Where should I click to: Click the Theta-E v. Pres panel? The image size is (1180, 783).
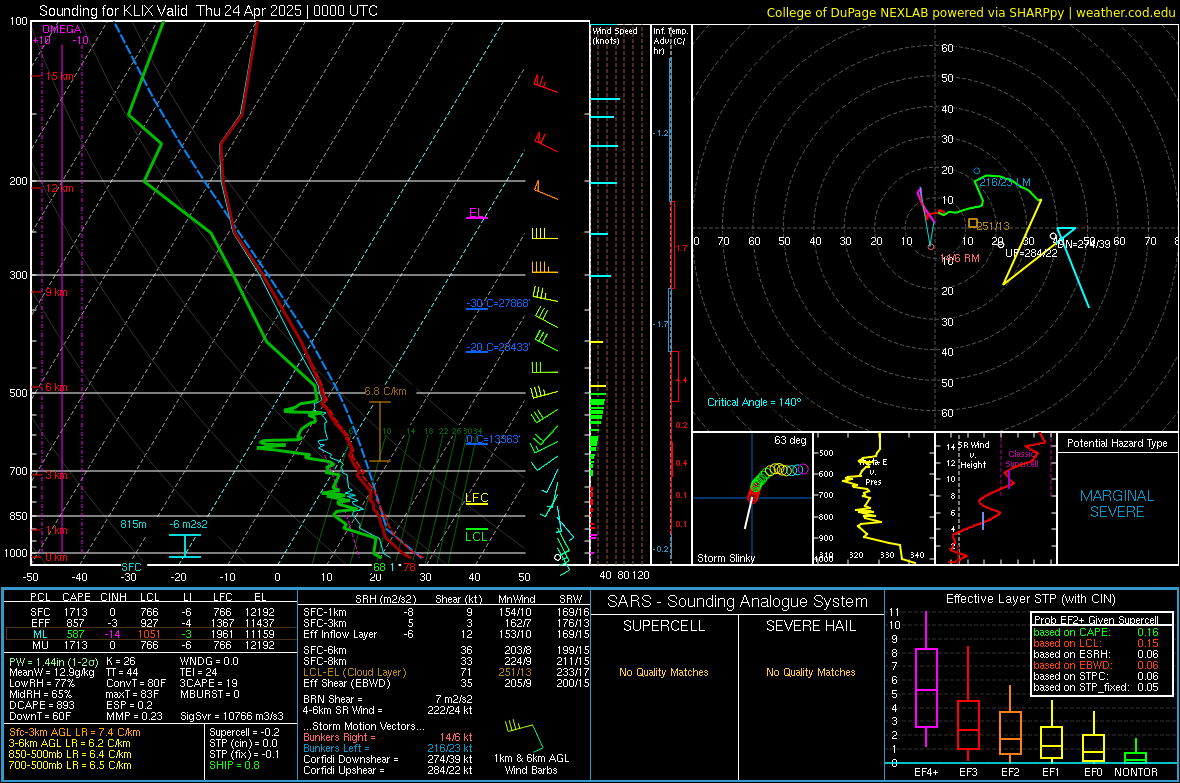pos(873,498)
